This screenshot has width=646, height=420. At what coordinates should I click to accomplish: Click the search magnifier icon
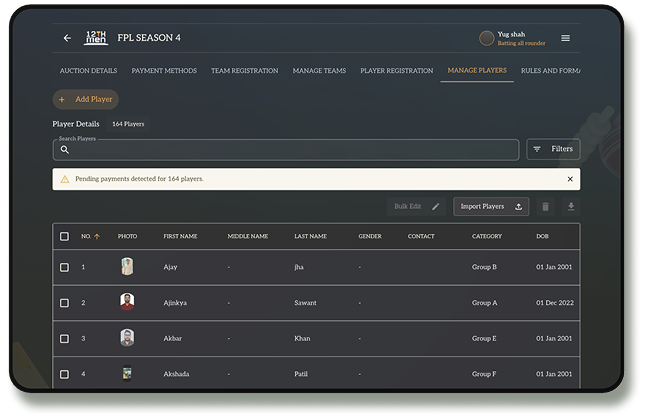pyautogui.click(x=65, y=149)
